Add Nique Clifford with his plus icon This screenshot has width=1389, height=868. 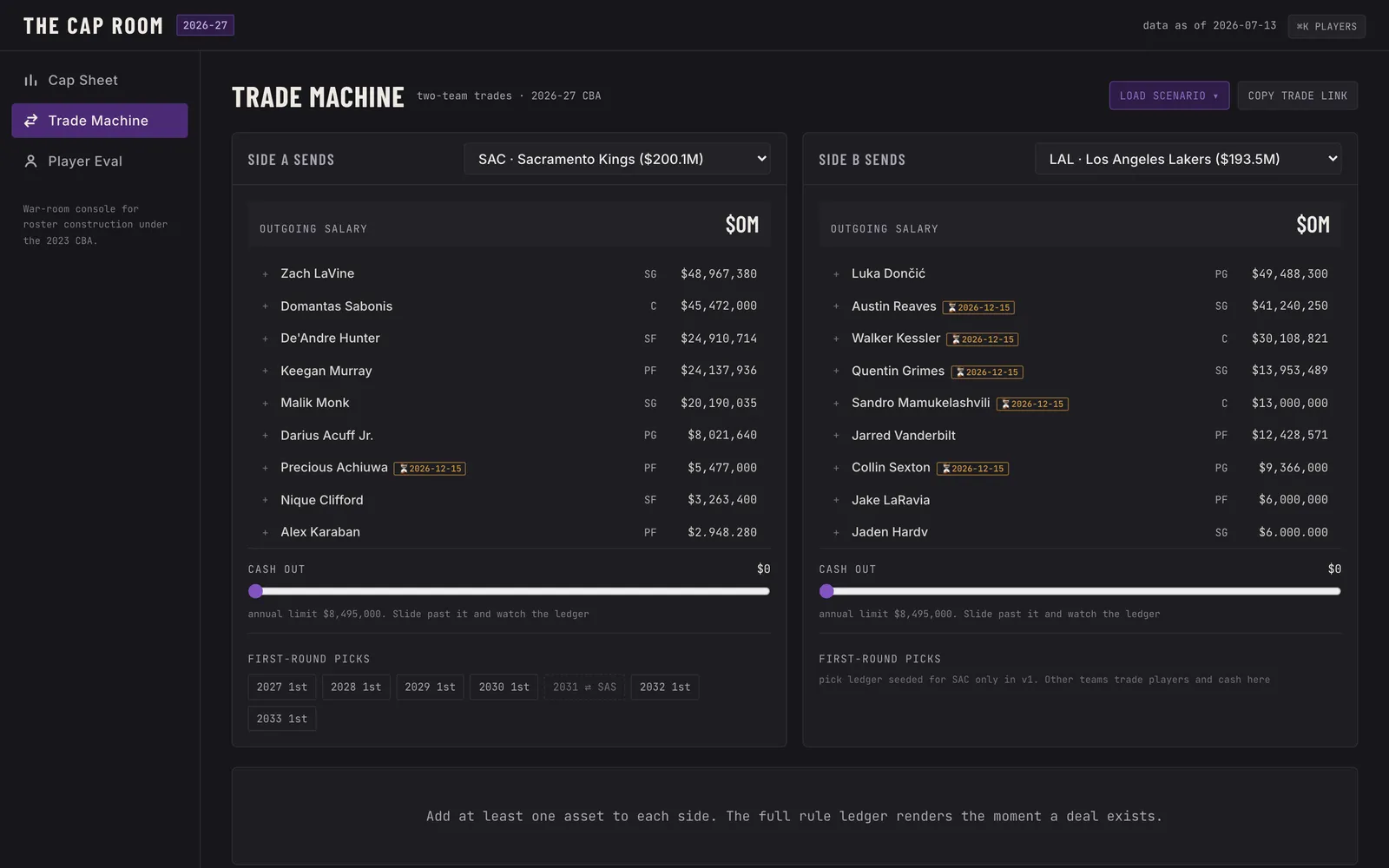265,500
